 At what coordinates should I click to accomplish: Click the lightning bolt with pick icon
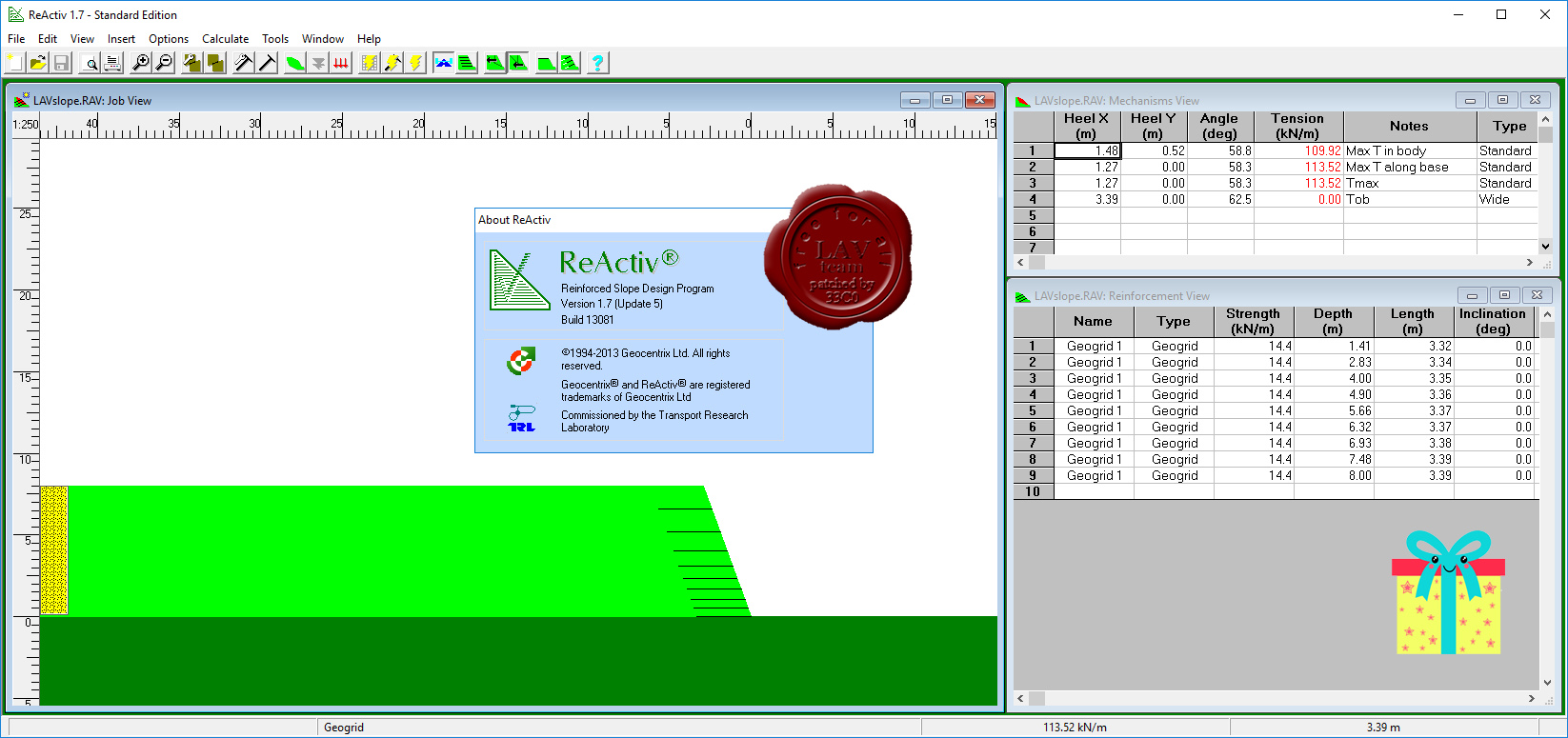[x=392, y=63]
